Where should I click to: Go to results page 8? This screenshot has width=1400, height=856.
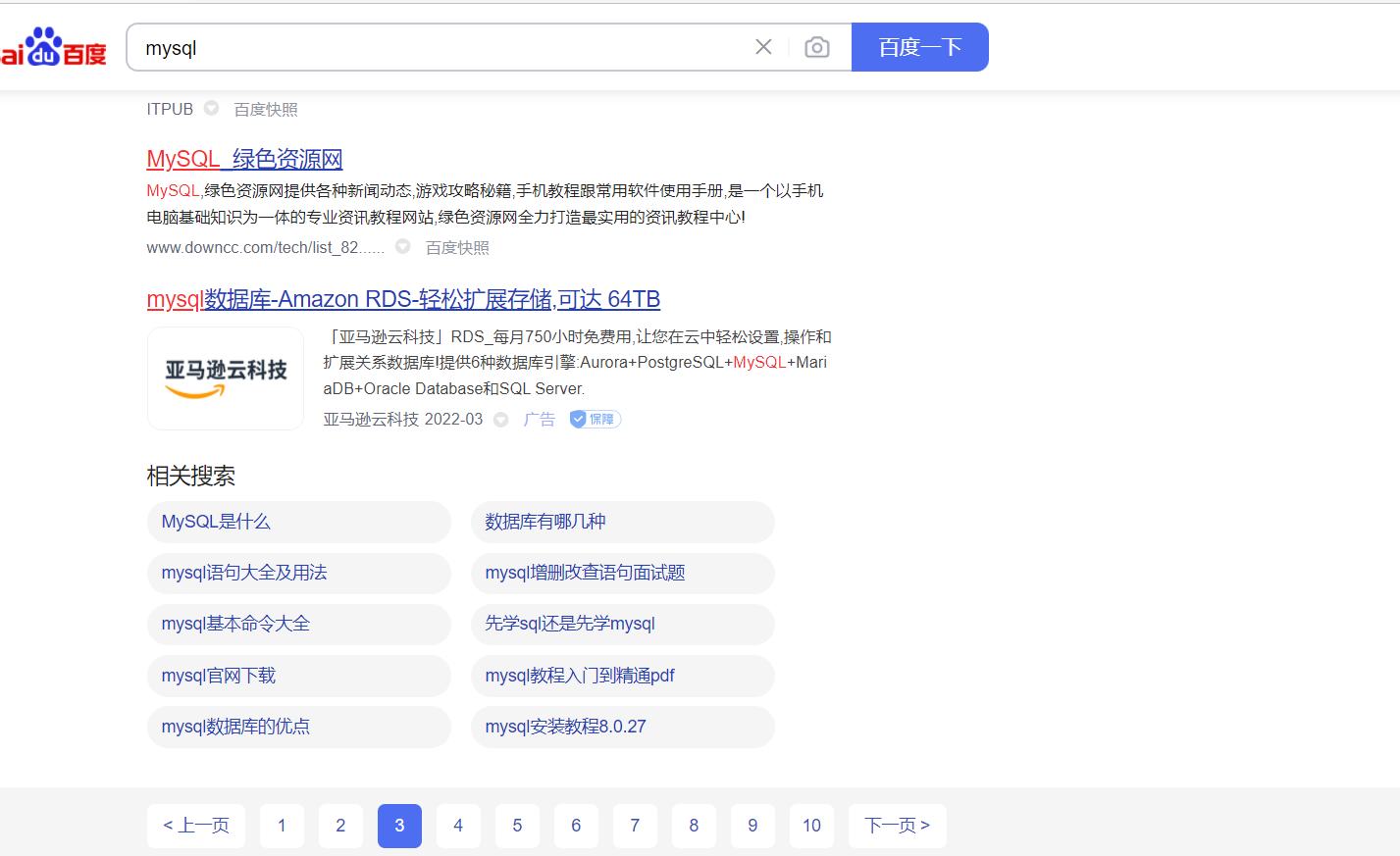click(x=694, y=826)
